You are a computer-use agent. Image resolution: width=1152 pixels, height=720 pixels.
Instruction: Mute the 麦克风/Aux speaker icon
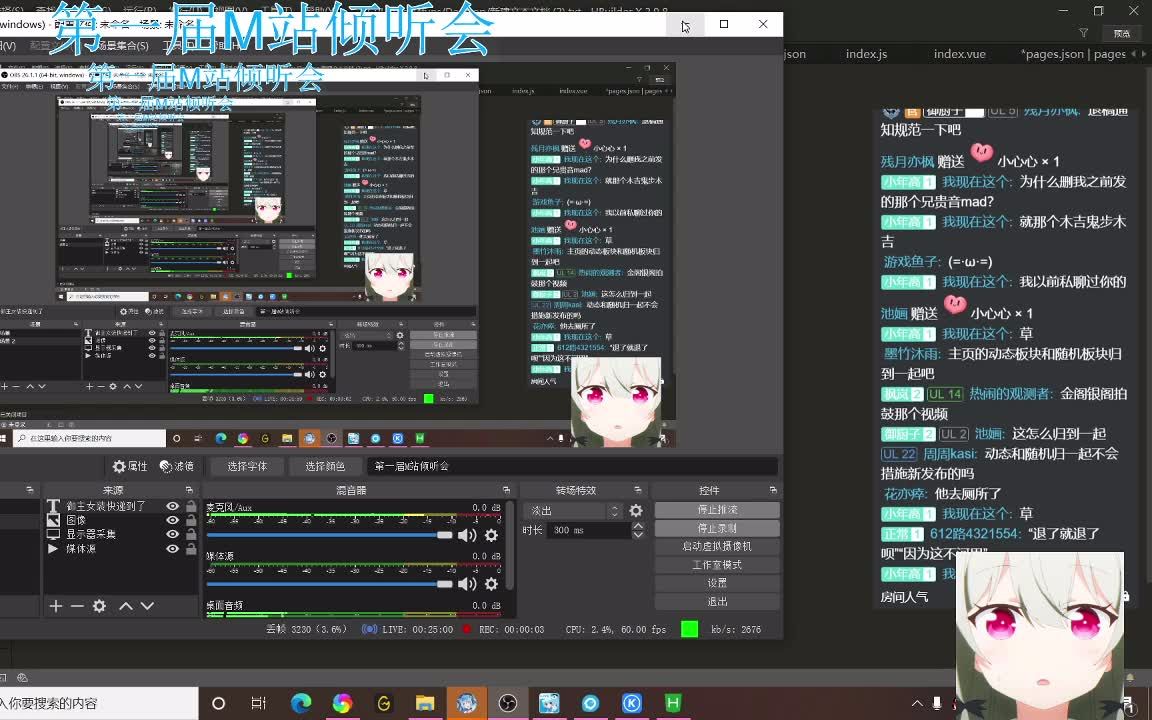pyautogui.click(x=467, y=535)
